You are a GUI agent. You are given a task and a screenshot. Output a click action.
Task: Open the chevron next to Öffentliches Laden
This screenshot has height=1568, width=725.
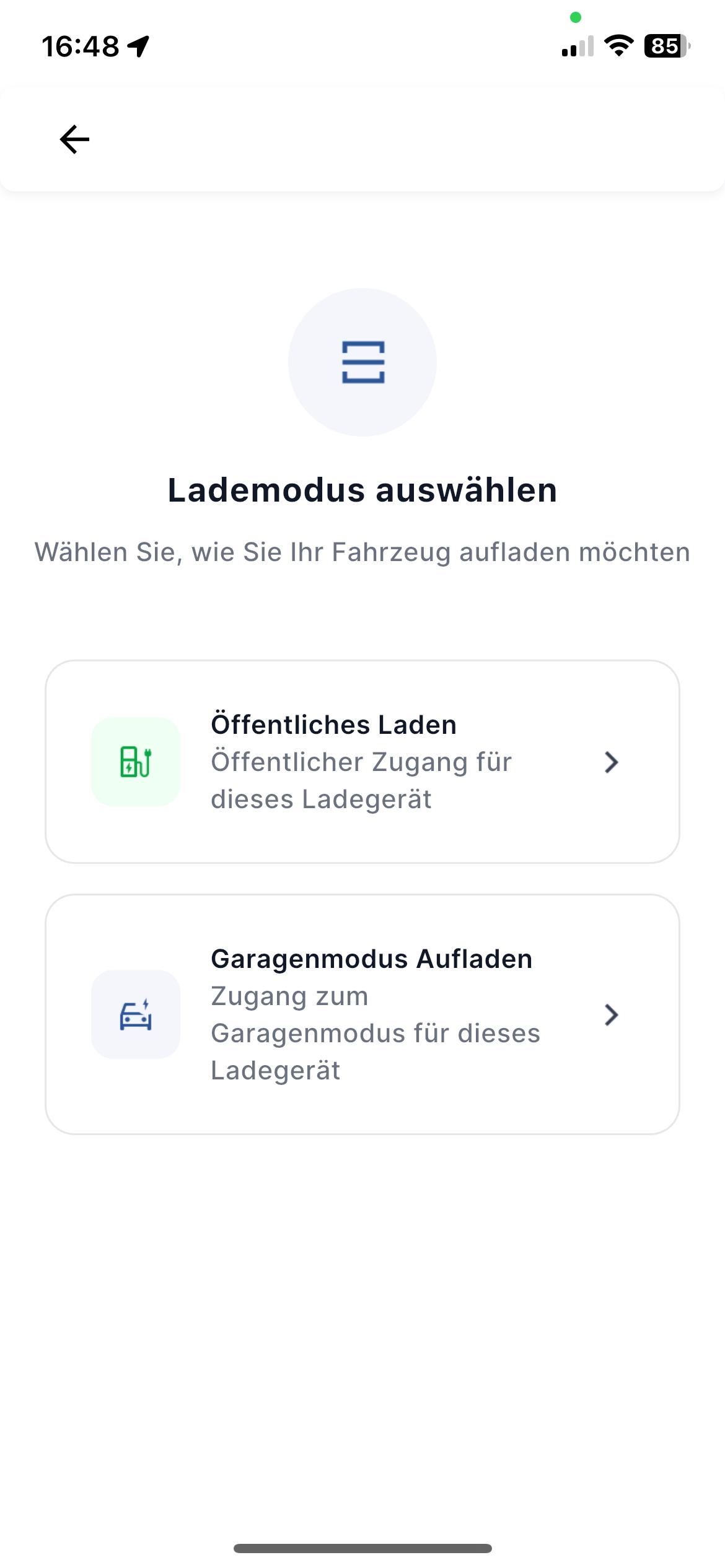click(x=611, y=762)
